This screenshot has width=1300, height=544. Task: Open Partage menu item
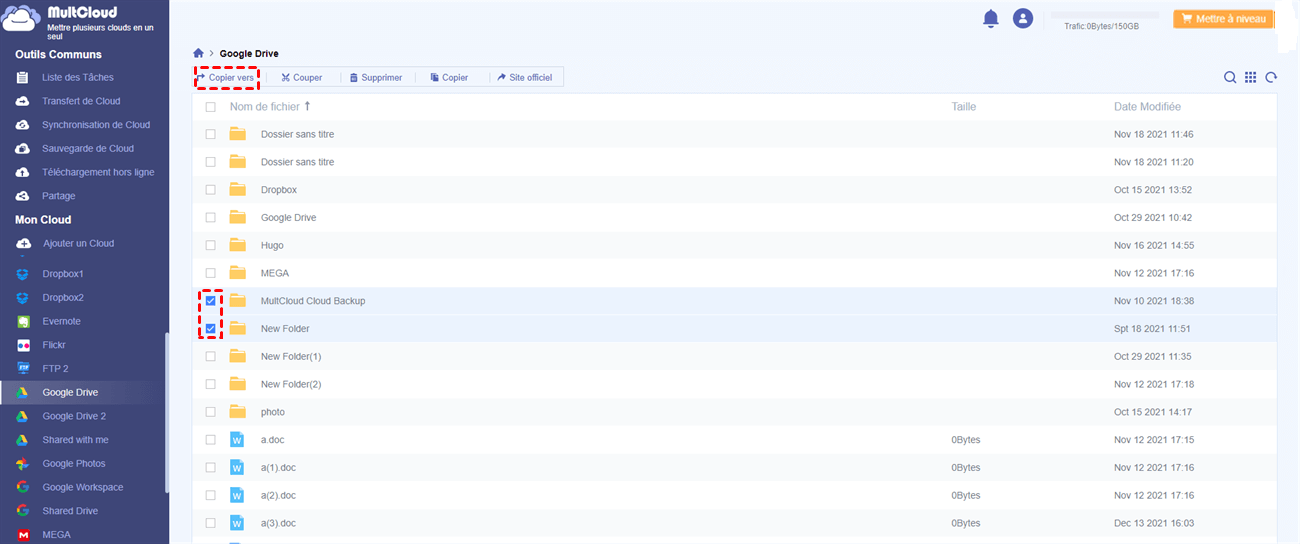pos(59,196)
